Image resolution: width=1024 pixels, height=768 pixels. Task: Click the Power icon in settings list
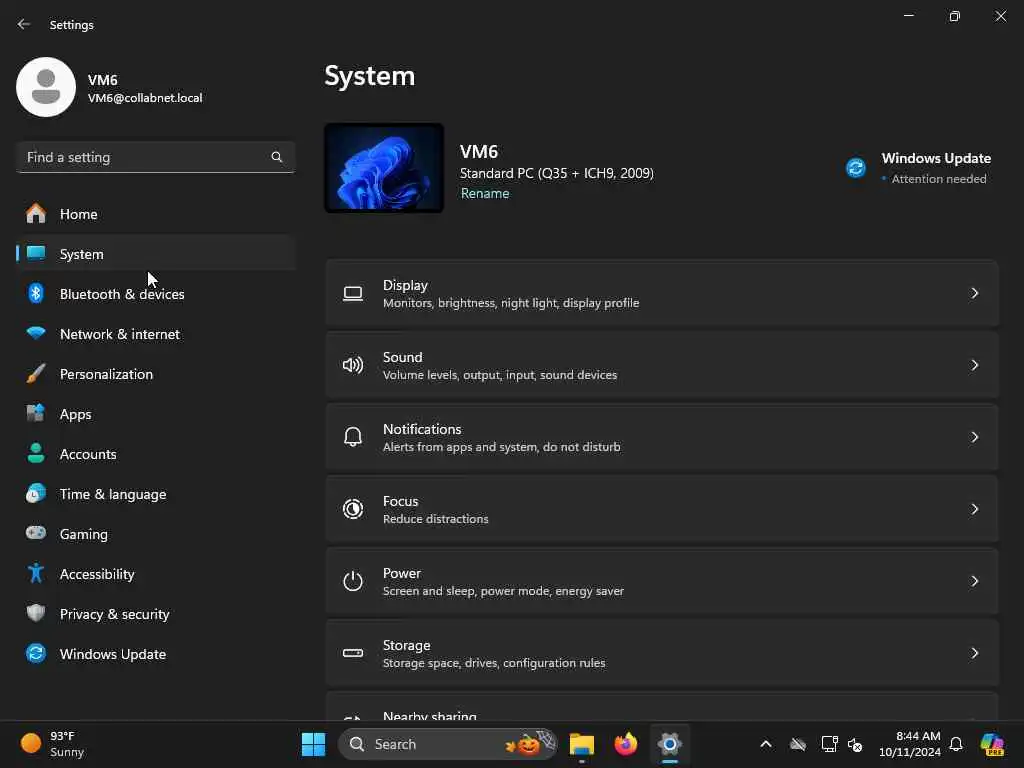tap(353, 581)
